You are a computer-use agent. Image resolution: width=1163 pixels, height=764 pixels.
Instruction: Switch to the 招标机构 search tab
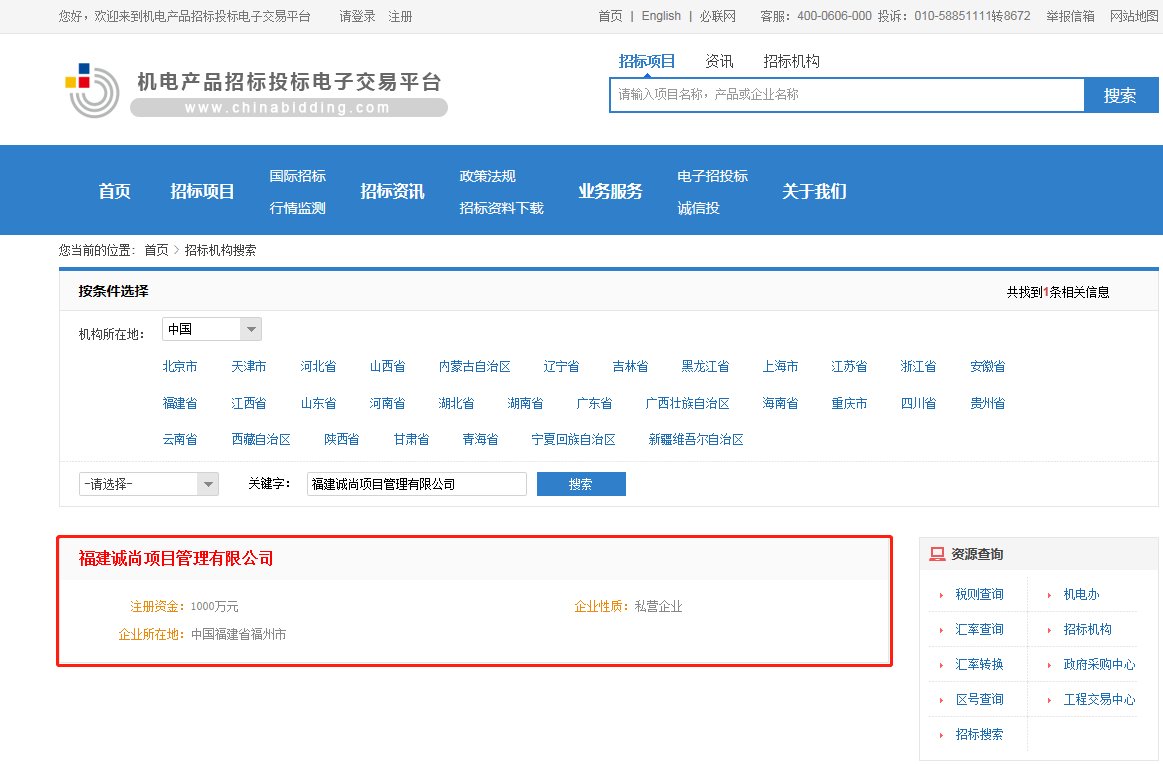click(791, 62)
